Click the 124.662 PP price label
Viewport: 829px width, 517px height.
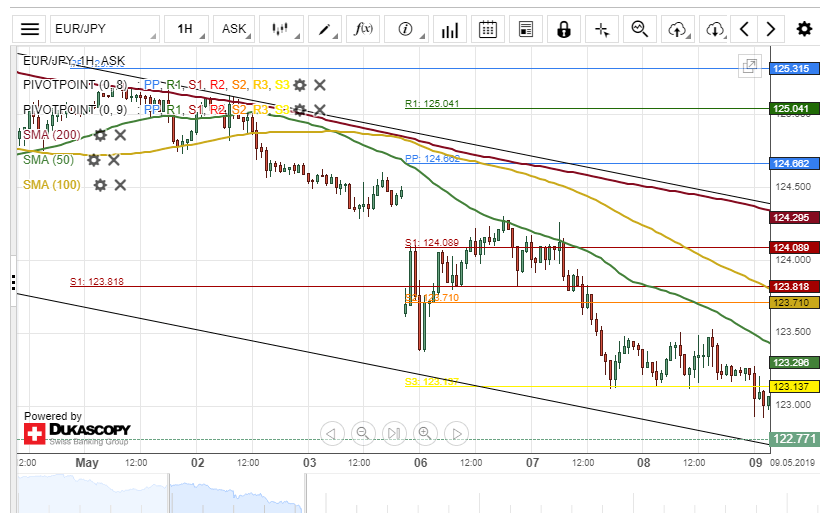[x=794, y=164]
